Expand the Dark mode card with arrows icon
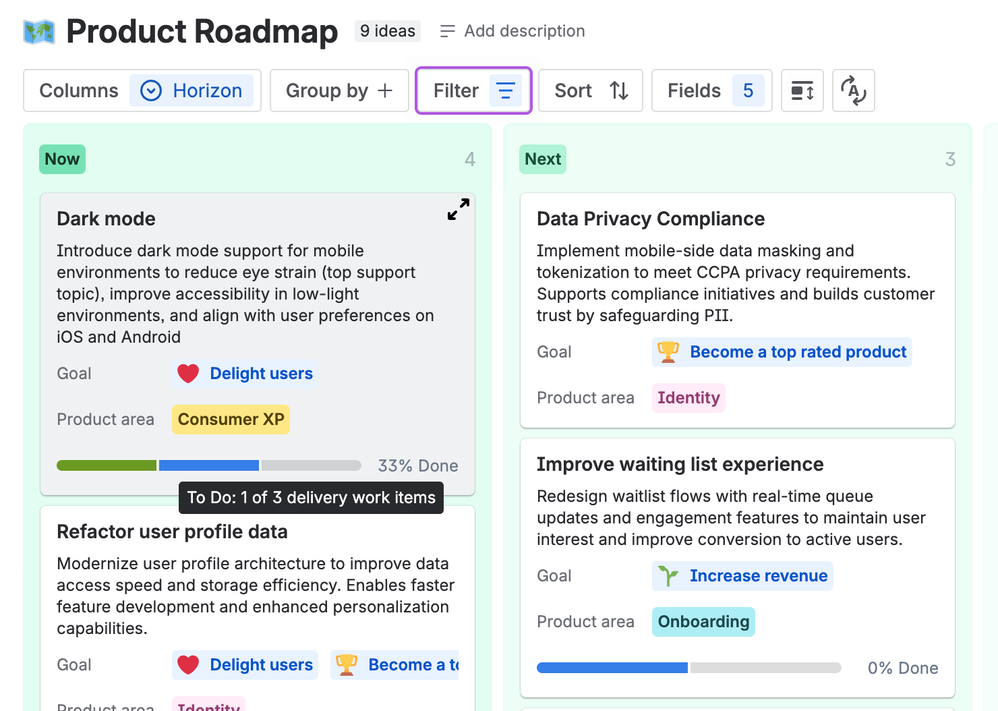998x711 pixels. tap(458, 209)
